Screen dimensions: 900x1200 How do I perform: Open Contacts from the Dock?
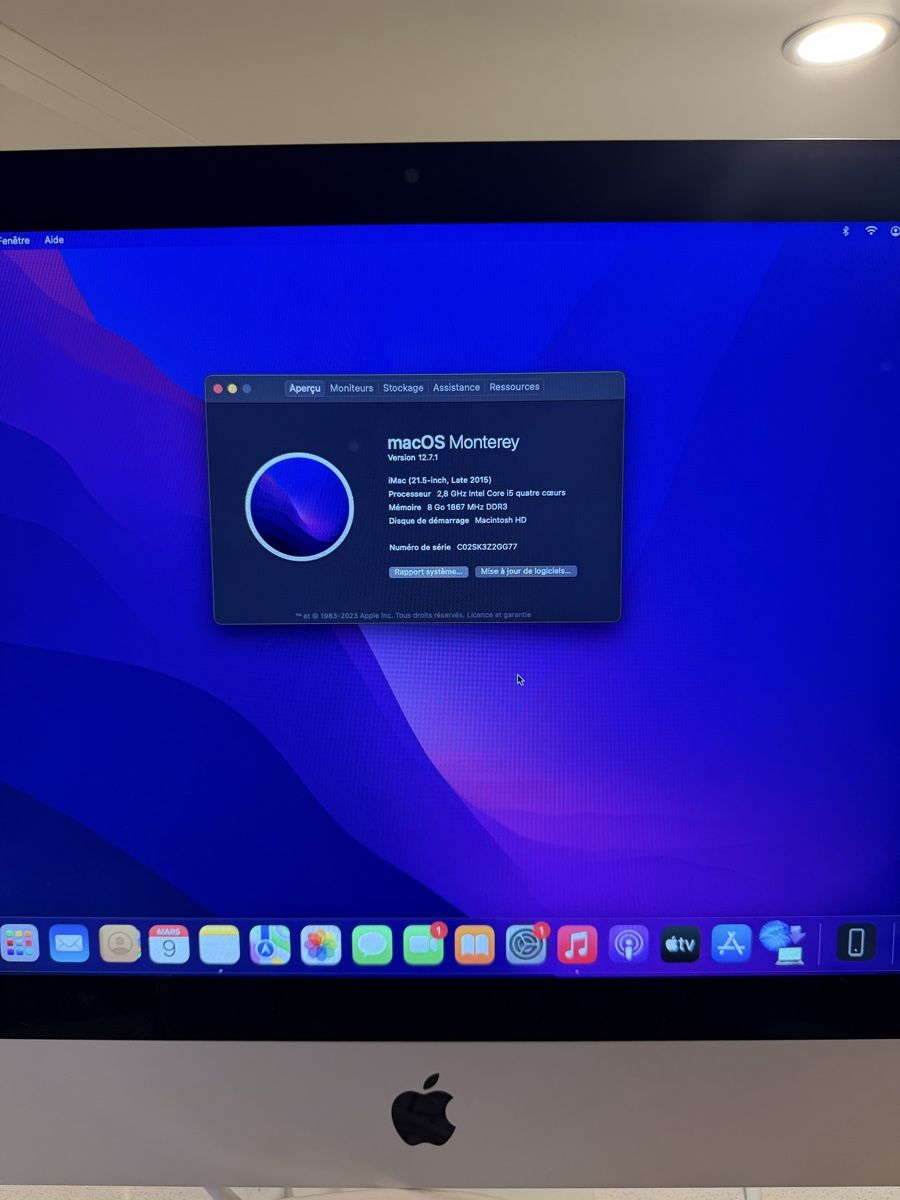pos(120,943)
